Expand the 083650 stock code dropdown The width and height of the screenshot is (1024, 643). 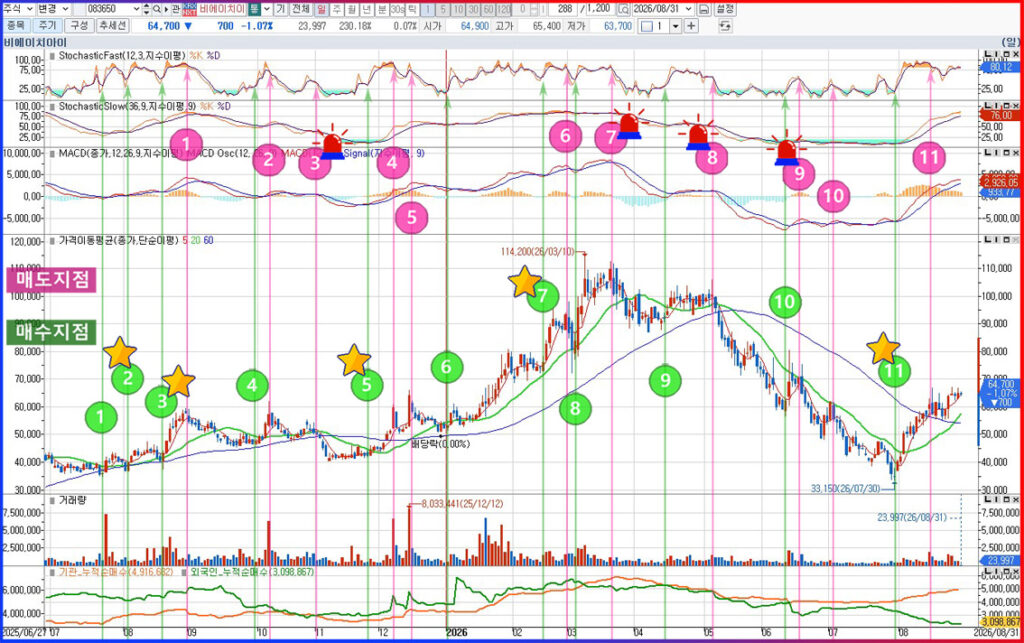point(136,9)
